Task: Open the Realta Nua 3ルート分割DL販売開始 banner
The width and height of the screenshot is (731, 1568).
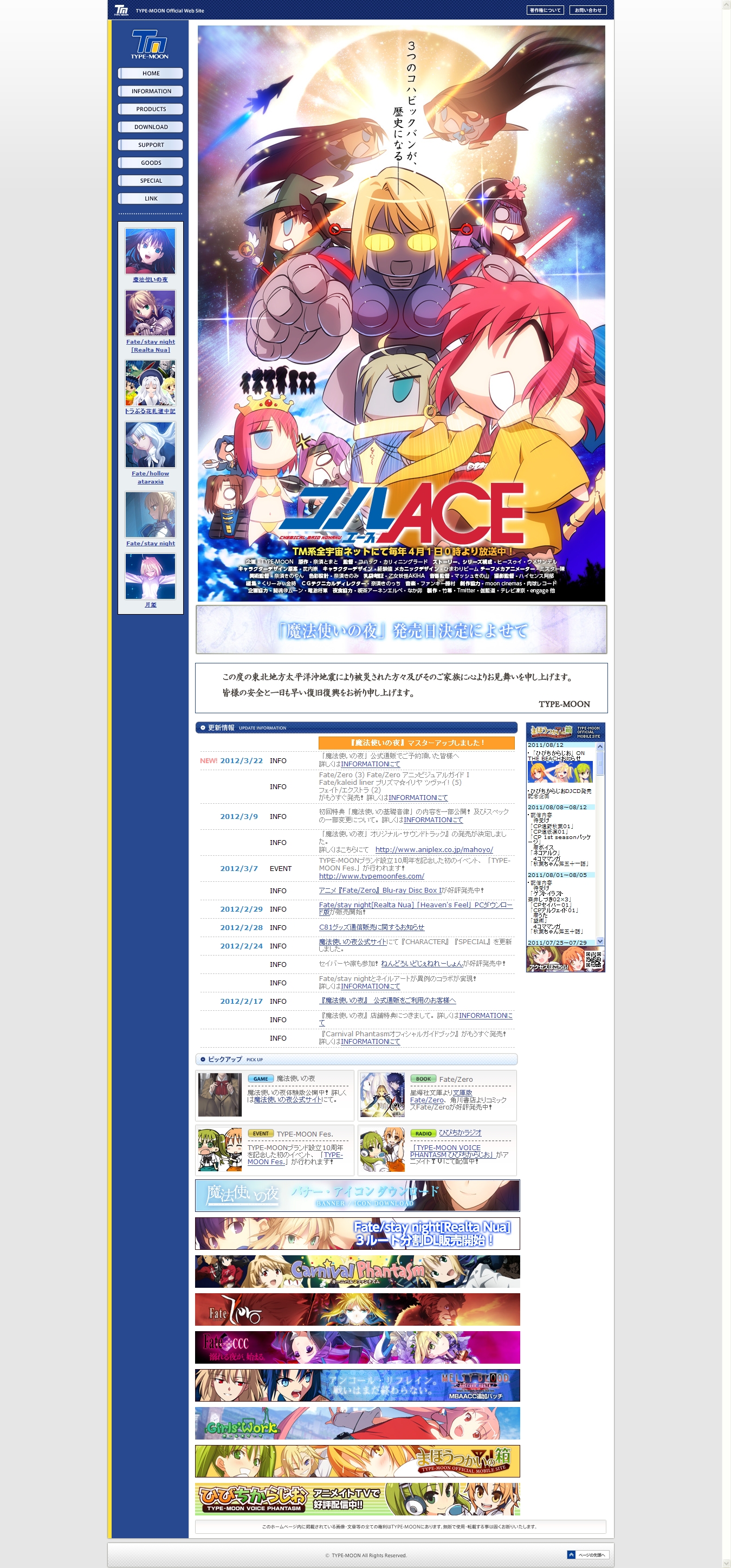Action: (x=357, y=1233)
